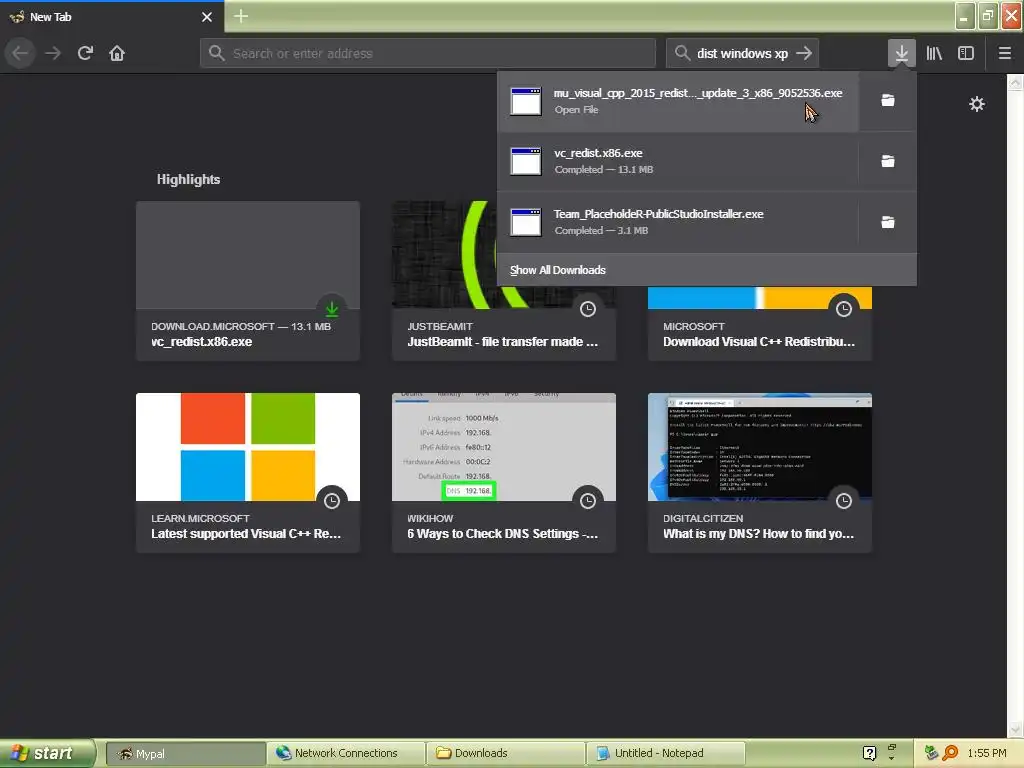This screenshot has height=768, width=1024.
Task: Open containing folder for PublicStudioInstaller.exe
Action: [888, 222]
